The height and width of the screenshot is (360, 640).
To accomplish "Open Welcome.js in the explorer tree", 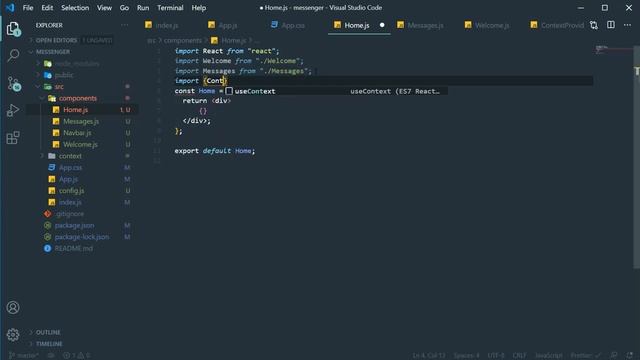I will tap(80, 144).
